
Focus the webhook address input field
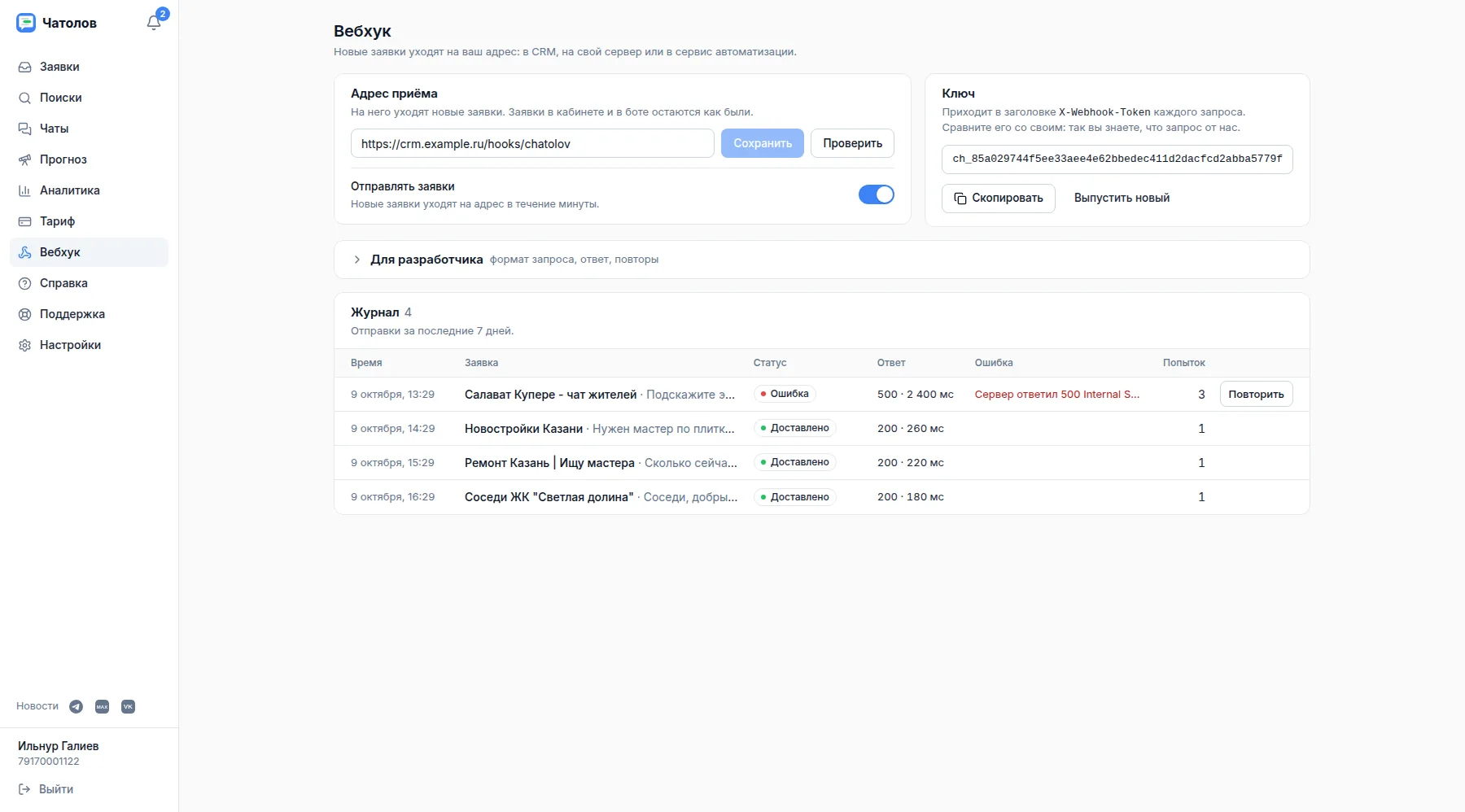532,143
